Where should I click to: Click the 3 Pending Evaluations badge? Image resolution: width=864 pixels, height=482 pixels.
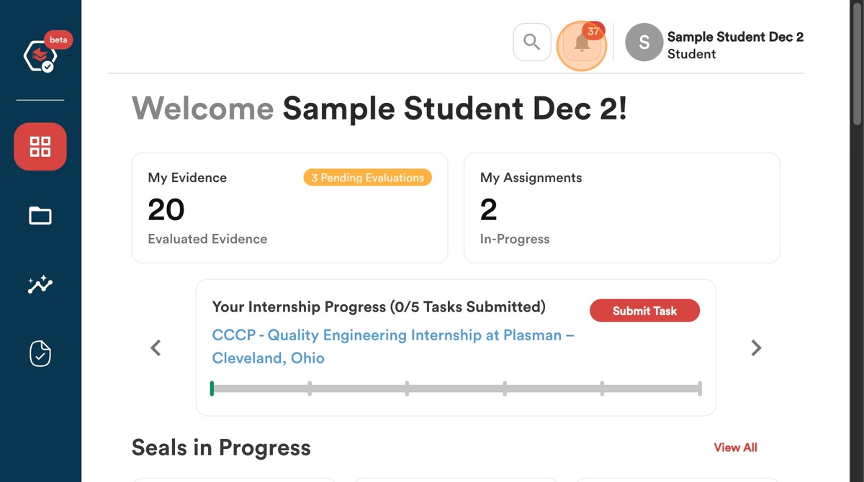click(368, 177)
